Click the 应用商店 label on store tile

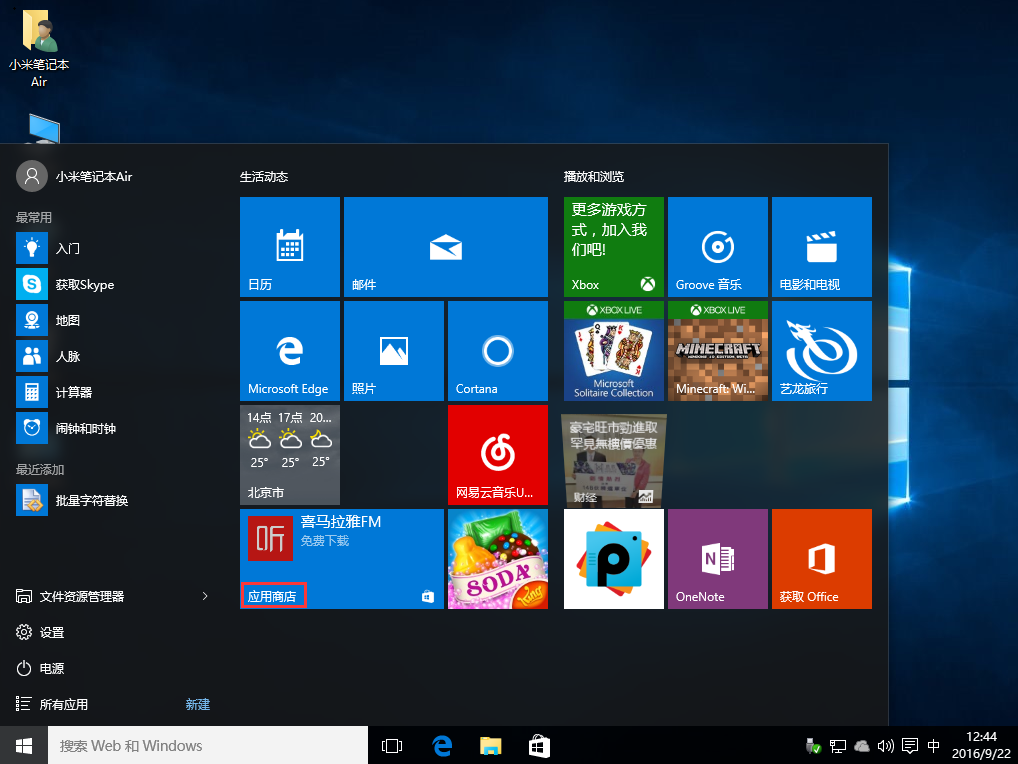pyautogui.click(x=273, y=596)
